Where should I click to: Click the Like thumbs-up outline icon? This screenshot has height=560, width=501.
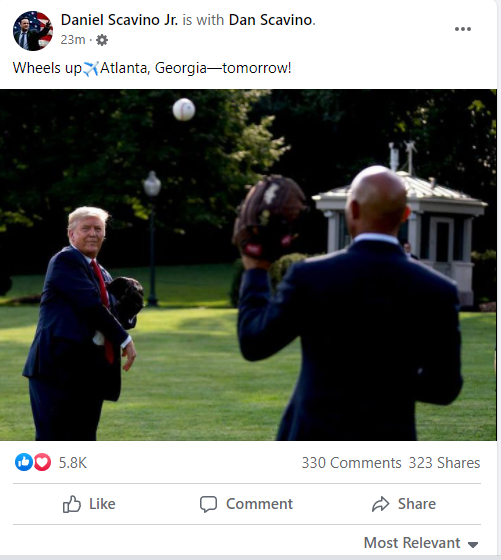72,504
